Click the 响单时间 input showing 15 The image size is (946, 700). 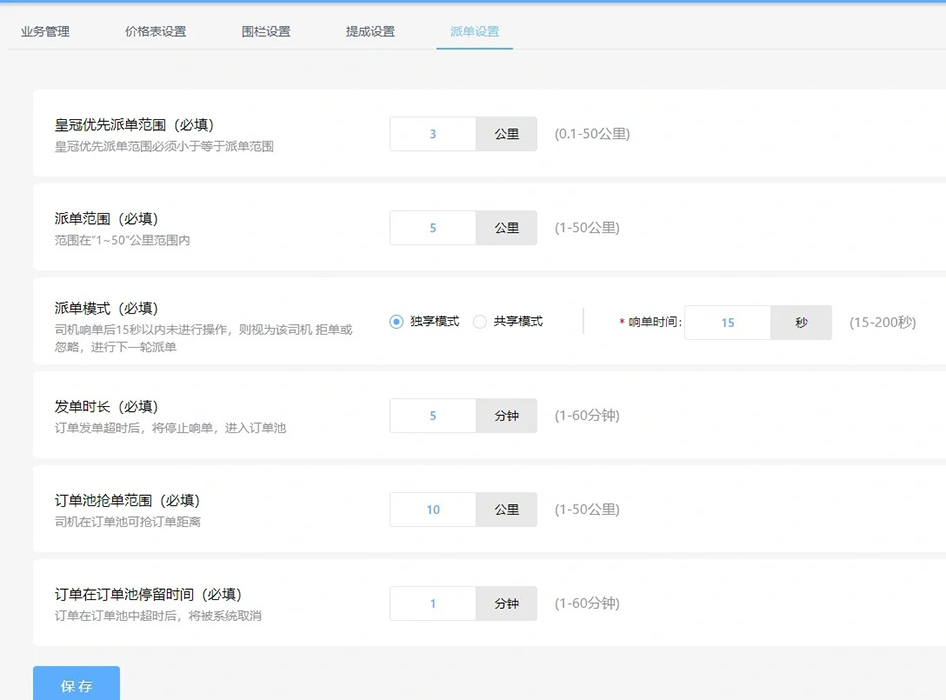(728, 322)
